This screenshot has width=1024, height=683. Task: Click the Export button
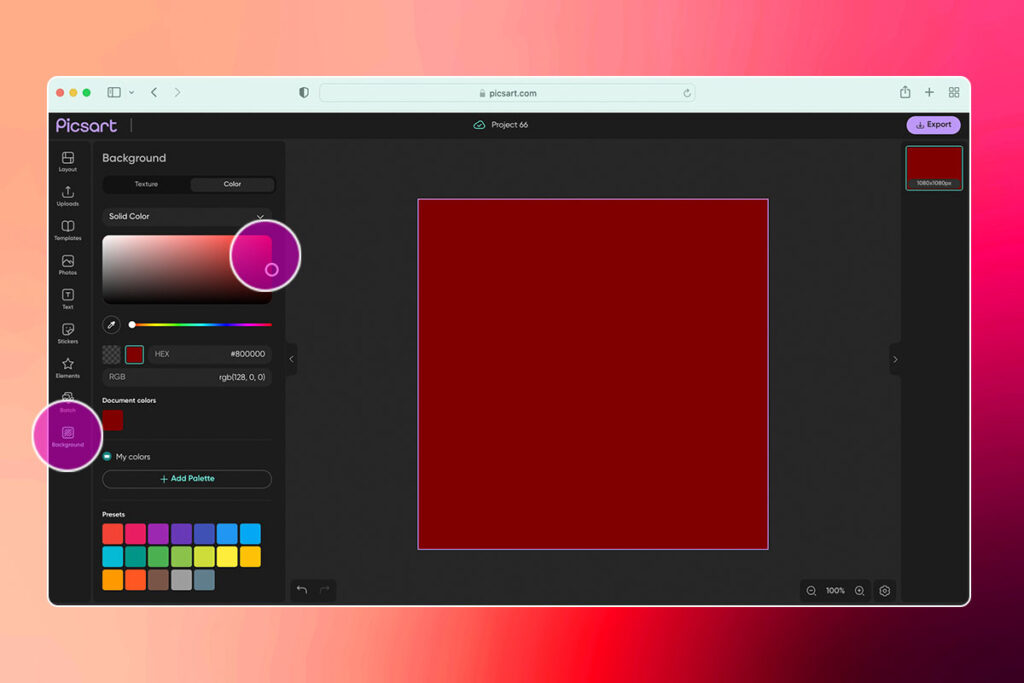click(933, 124)
